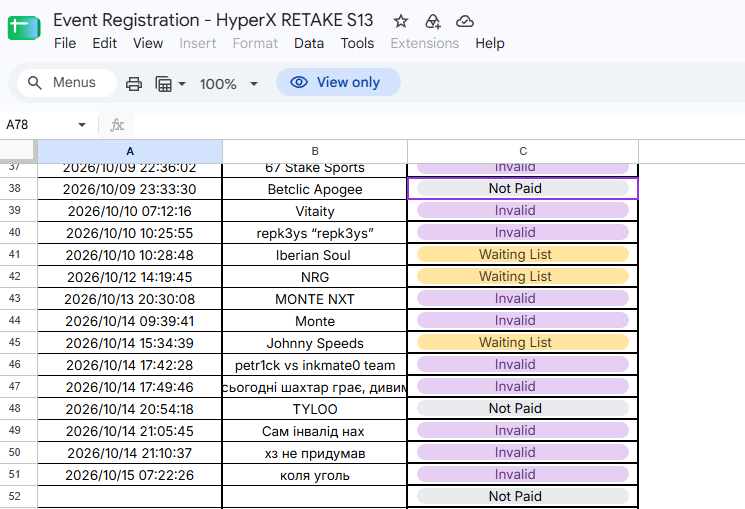Open the Invalid dropdown for MONTE NXT
Viewport: 745px width, 509px height.
(523, 298)
